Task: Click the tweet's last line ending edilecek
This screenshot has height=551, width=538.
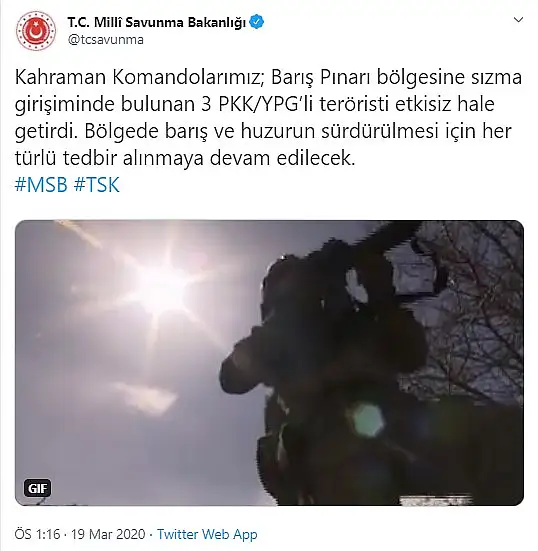Action: coord(185,158)
